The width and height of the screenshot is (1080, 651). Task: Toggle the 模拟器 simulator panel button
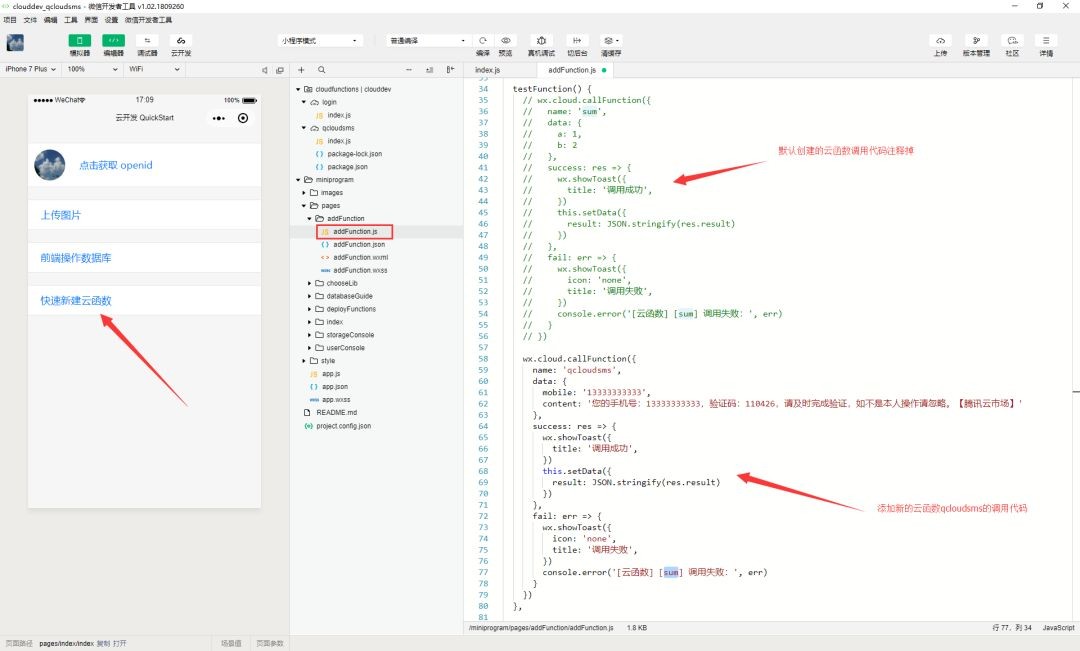[79, 41]
